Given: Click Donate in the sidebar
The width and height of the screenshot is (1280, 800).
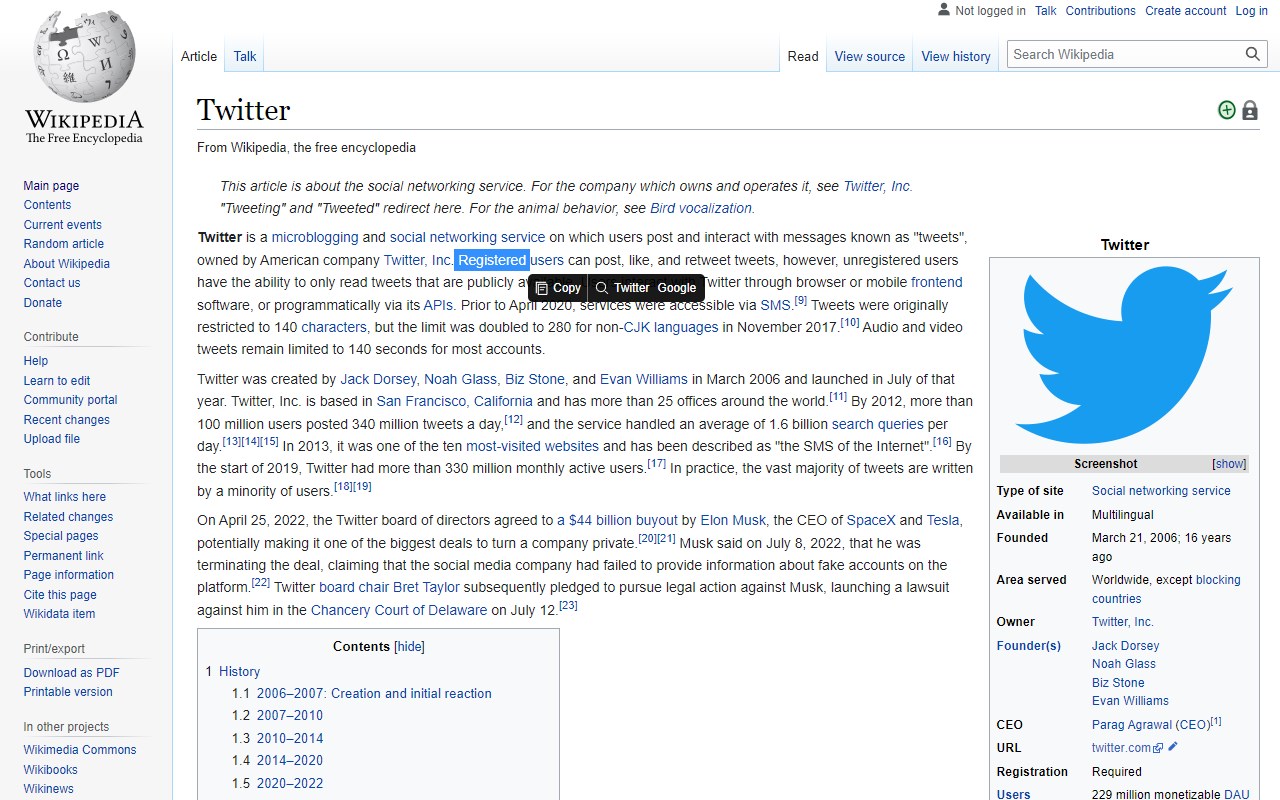Looking at the screenshot, I should point(43,303).
